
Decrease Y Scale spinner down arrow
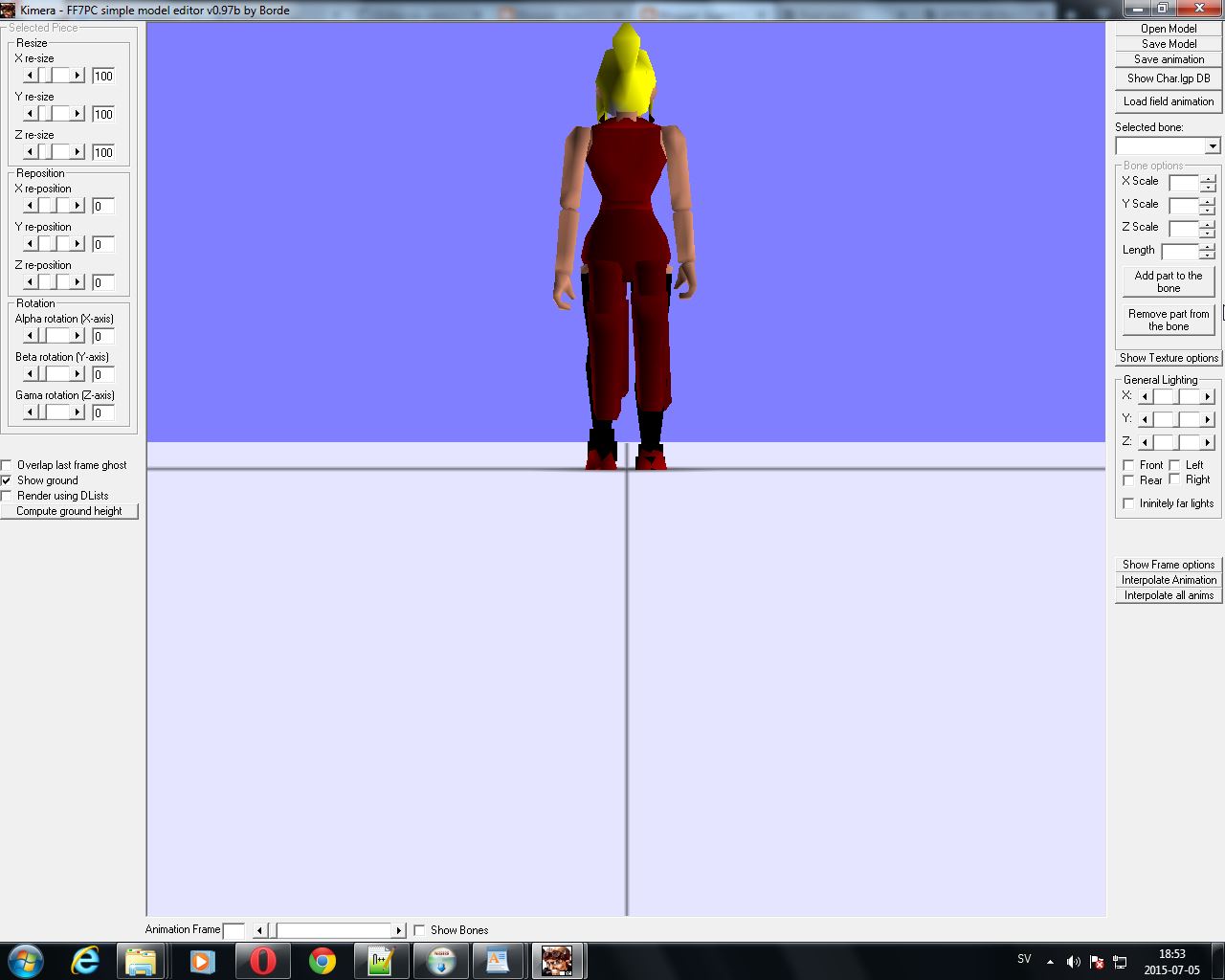point(1208,210)
